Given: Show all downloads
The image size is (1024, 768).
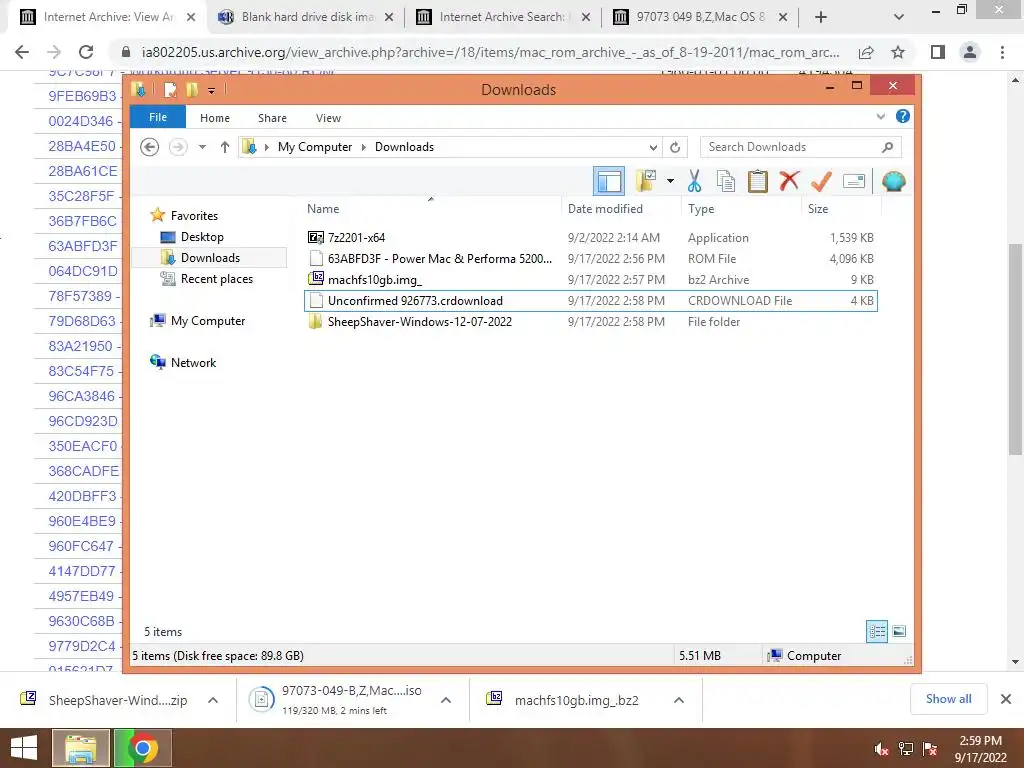Looking at the screenshot, I should 948,699.
